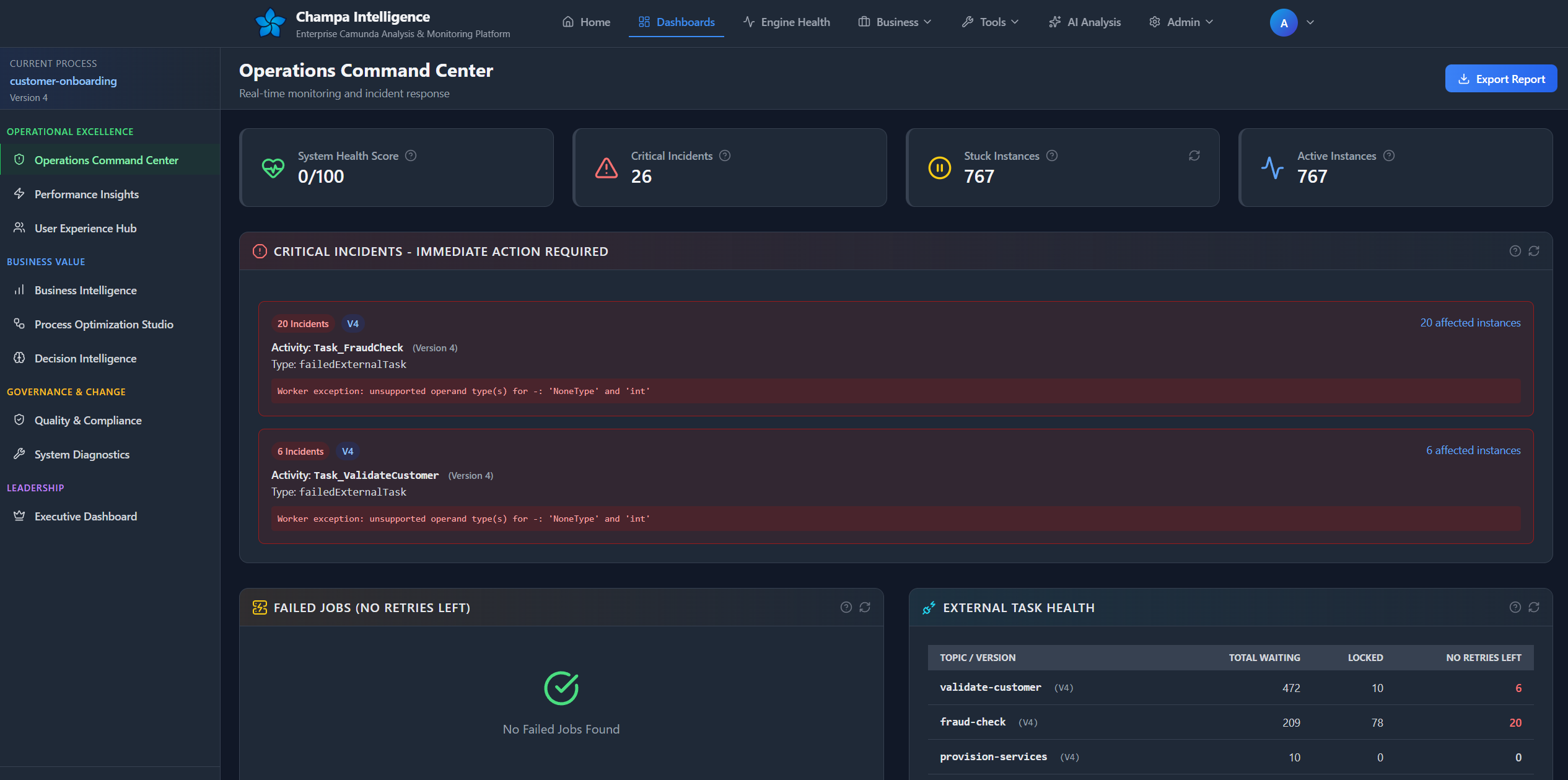Refresh the Failed Jobs panel
Viewport: 1568px width, 780px height.
coord(865,607)
